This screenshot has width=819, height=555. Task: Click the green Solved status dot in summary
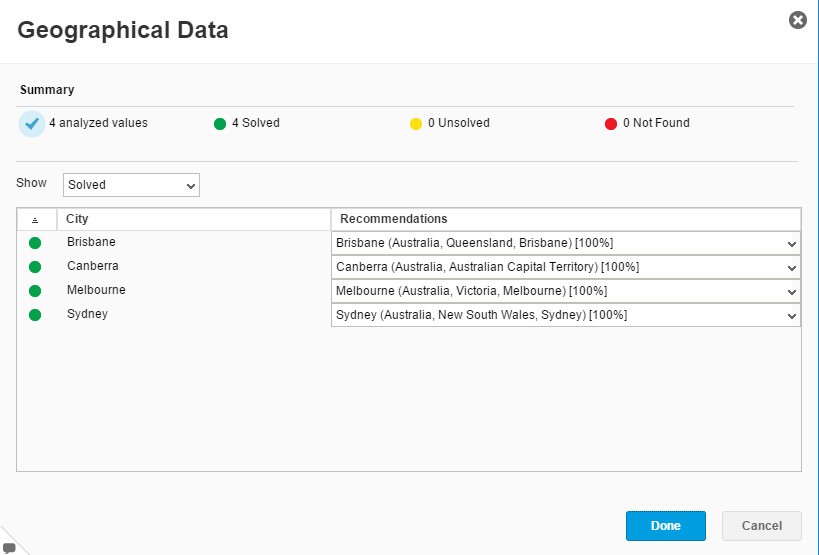coord(220,124)
